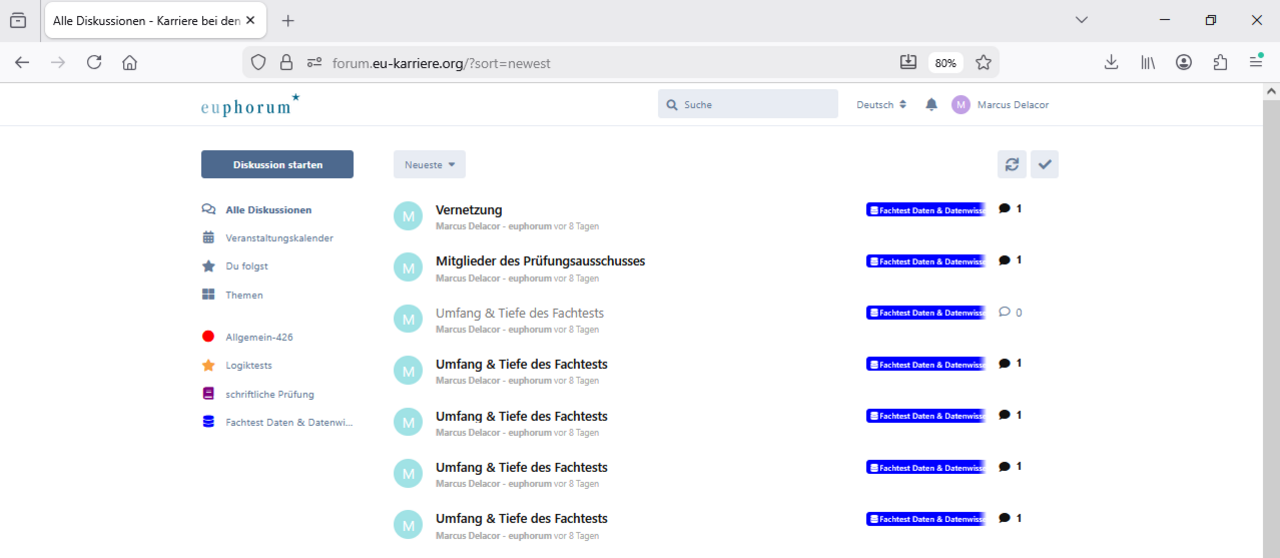Image resolution: width=1280 pixels, height=558 pixels.
Task: Select Alle Diskussionen in sidebar
Action: point(268,210)
